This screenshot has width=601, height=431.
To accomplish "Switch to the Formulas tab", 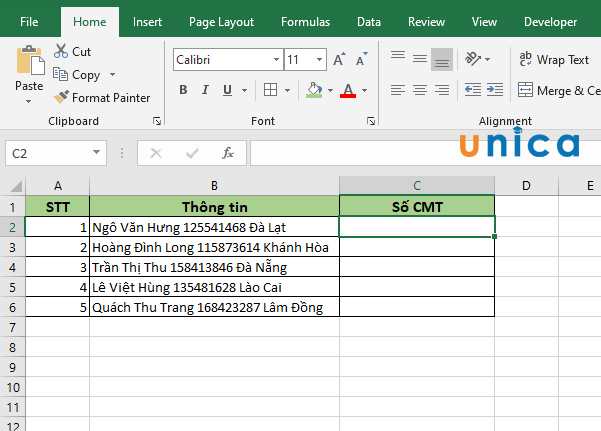I will 305,22.
